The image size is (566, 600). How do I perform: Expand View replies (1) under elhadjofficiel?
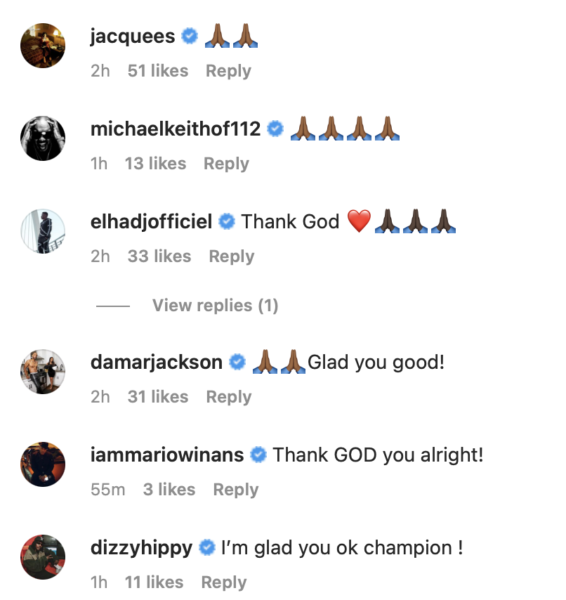pyautogui.click(x=215, y=306)
